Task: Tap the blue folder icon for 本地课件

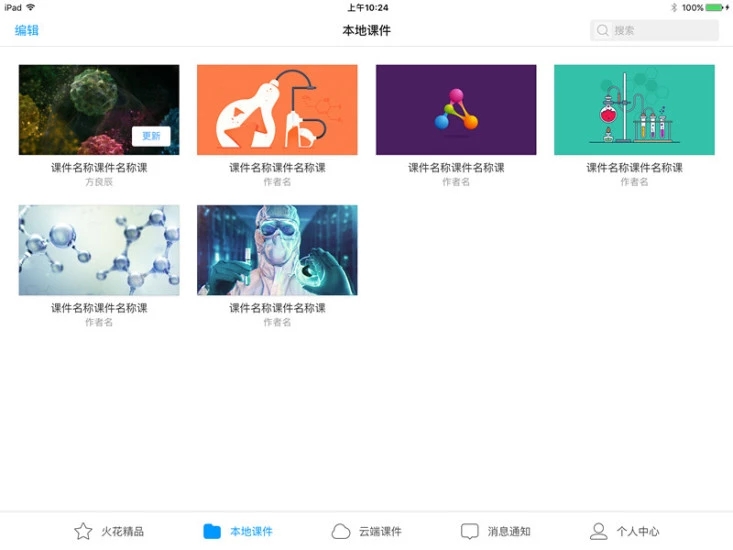Action: (212, 531)
